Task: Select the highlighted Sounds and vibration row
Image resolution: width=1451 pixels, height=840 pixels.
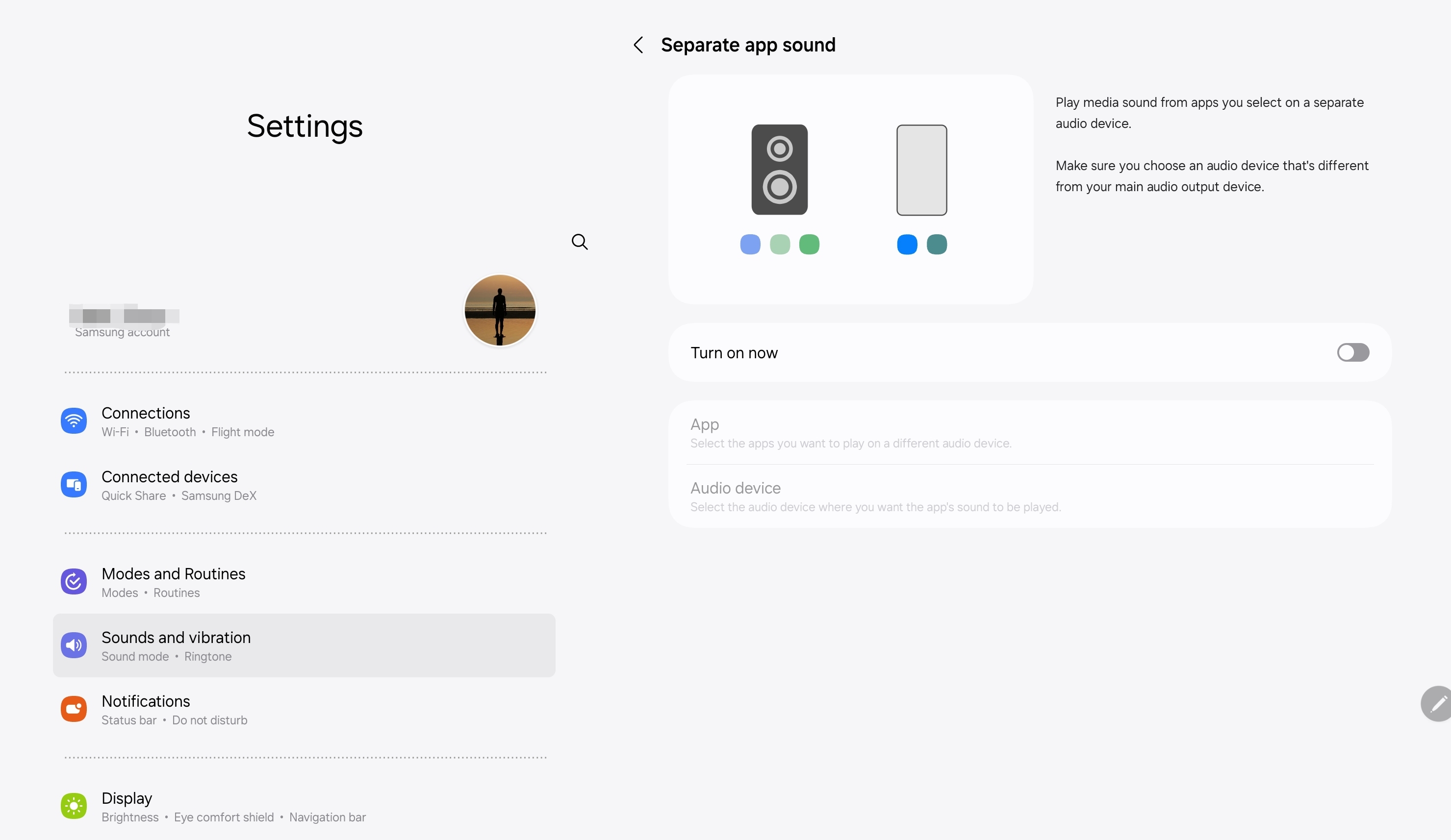Action: point(304,645)
